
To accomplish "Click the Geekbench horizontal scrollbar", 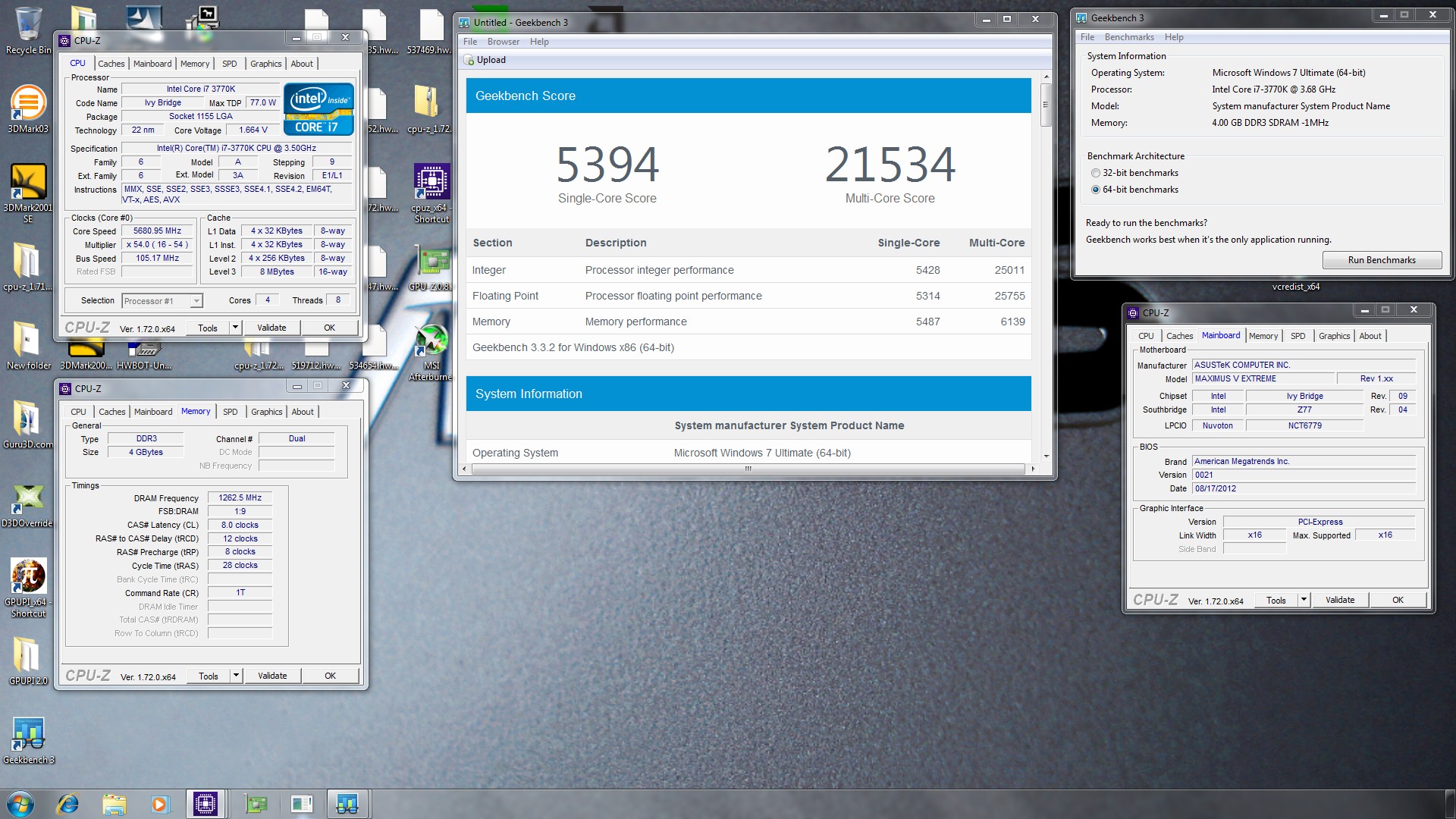I will pos(748,469).
